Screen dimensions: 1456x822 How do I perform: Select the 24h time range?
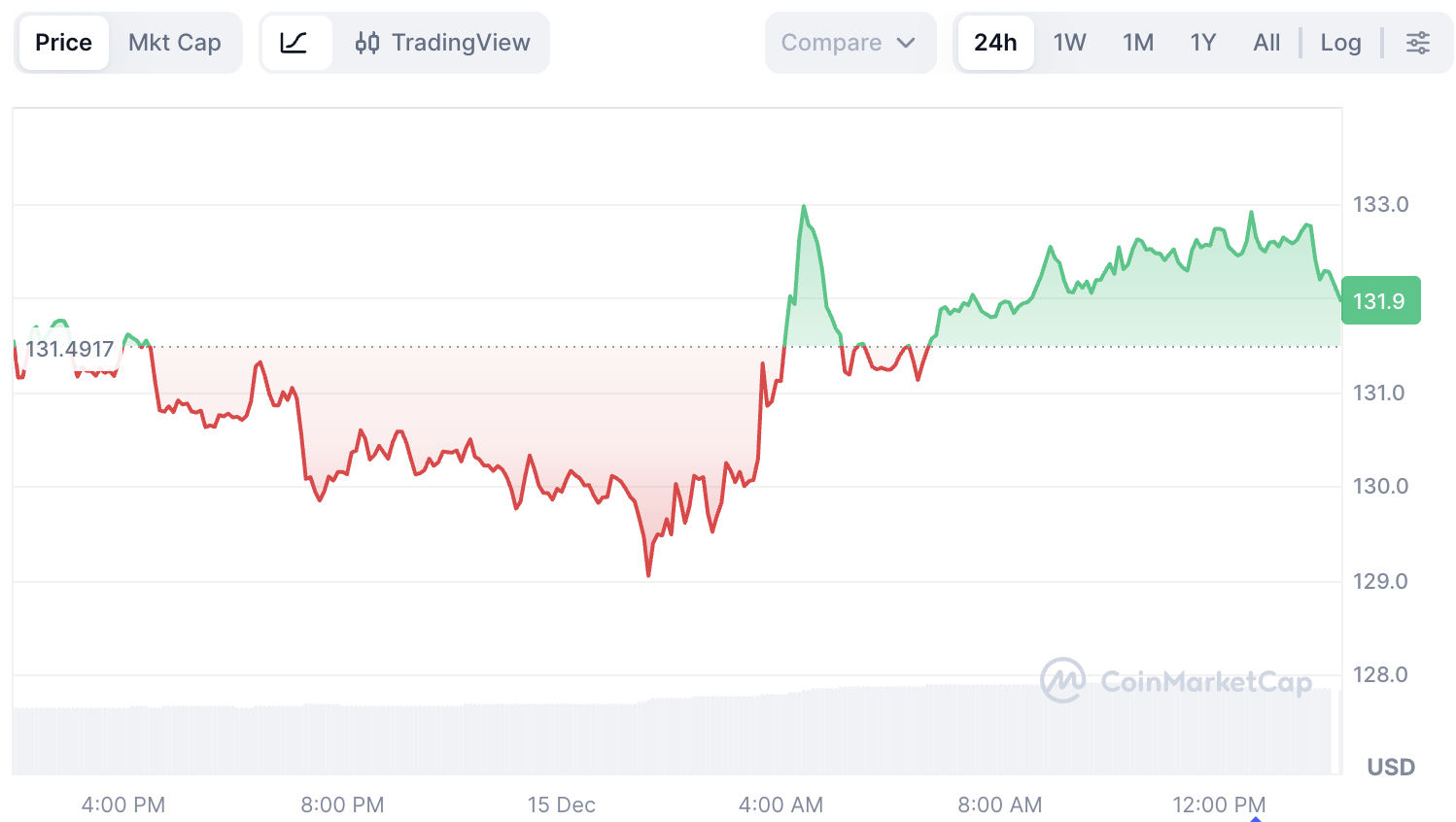click(995, 43)
